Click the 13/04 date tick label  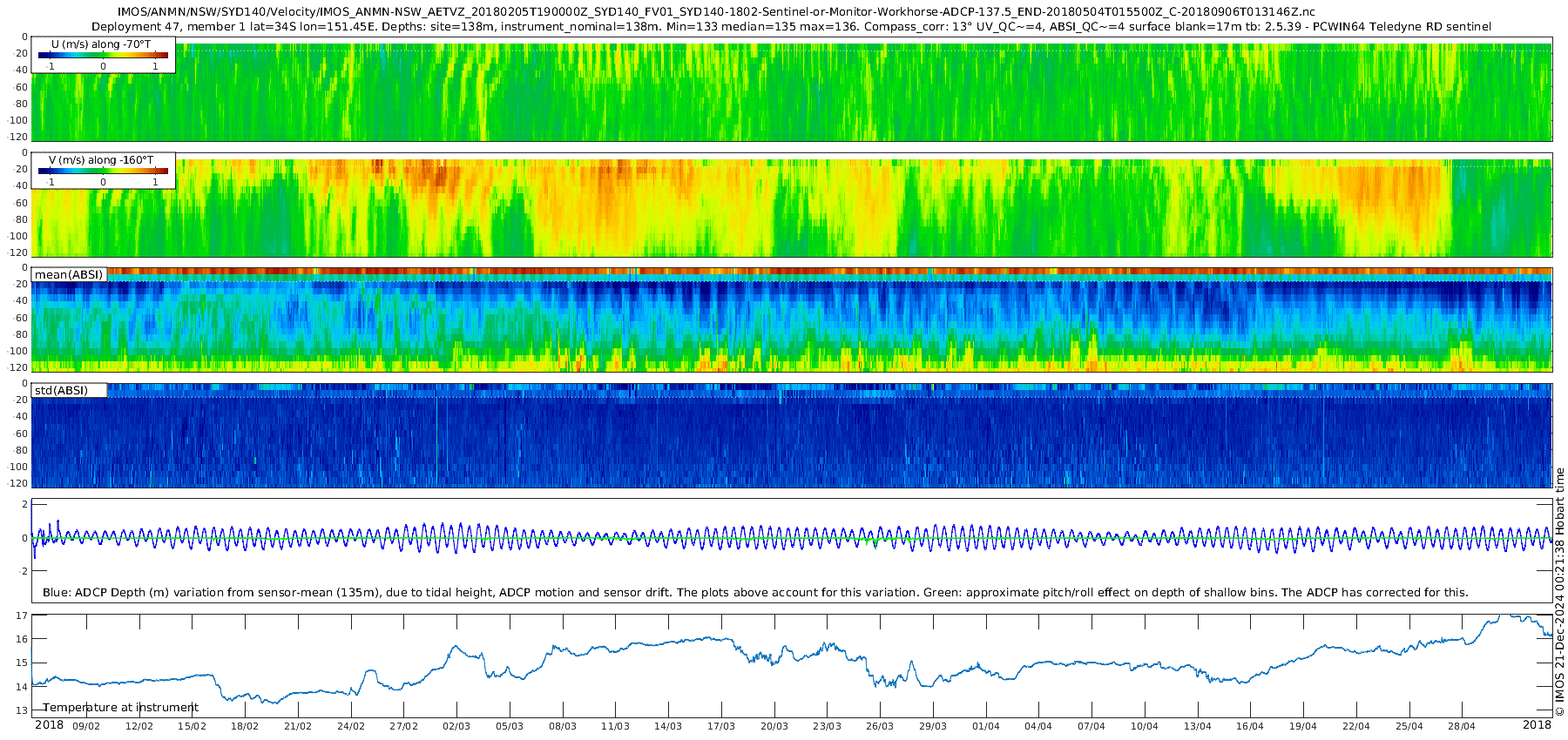(x=1197, y=726)
